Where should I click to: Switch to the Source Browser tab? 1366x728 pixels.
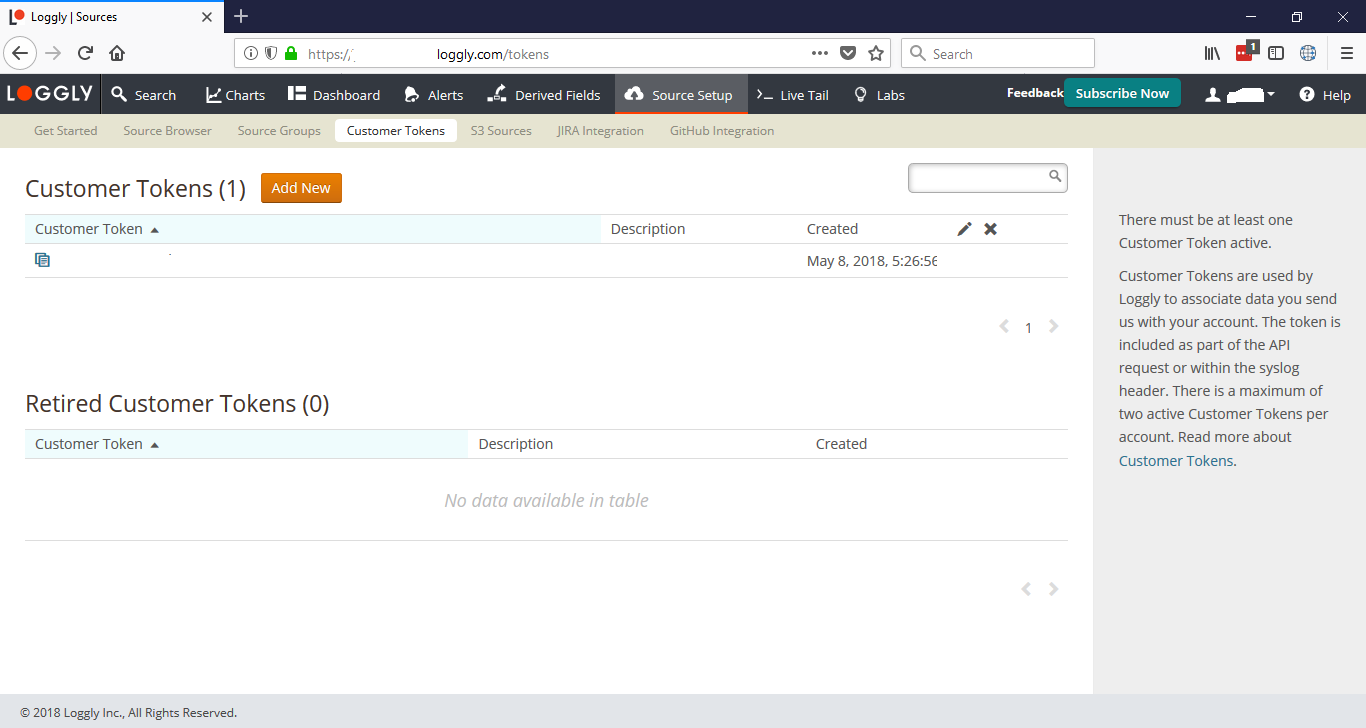168,131
